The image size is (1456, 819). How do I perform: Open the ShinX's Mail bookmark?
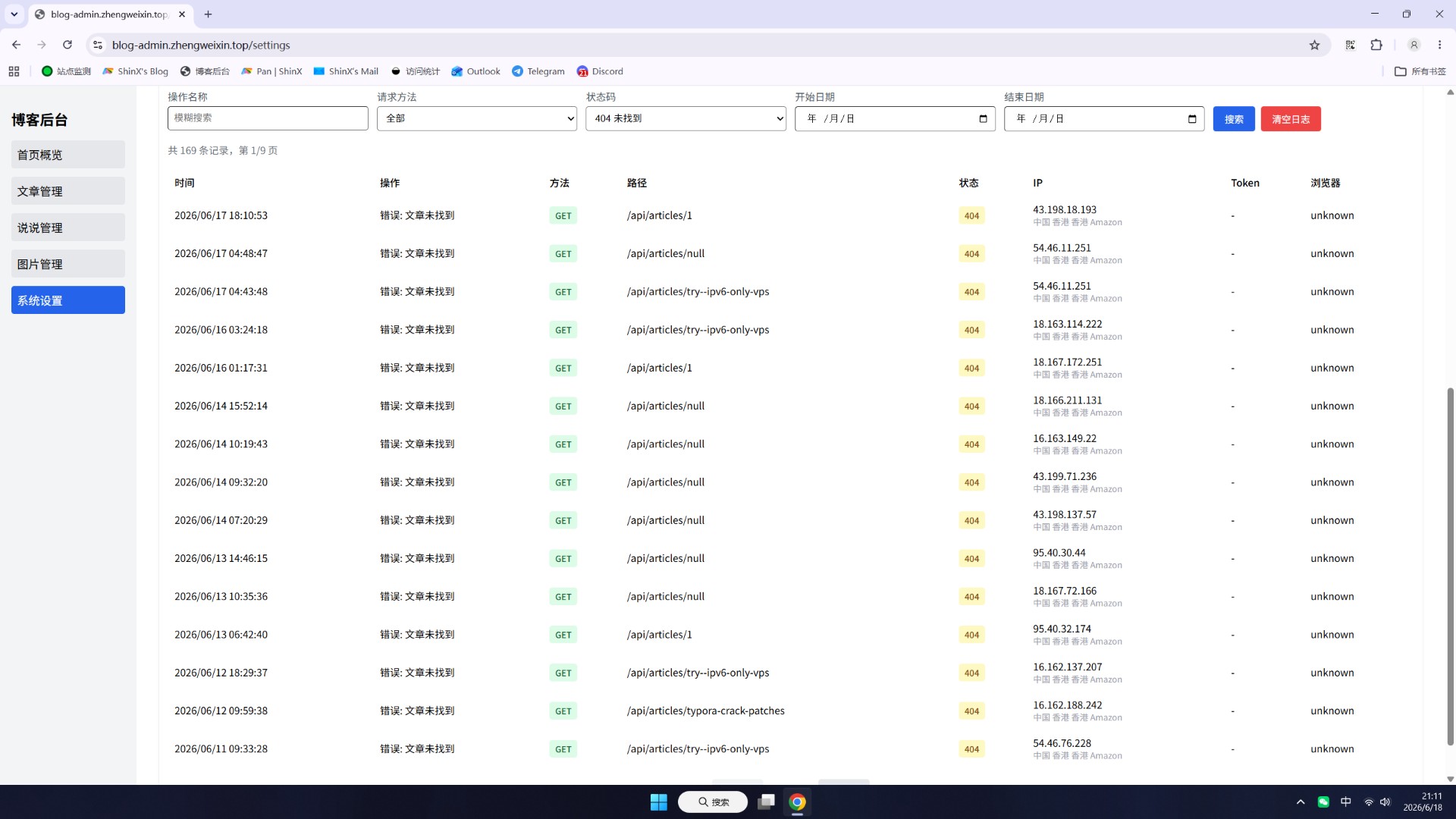(x=346, y=71)
